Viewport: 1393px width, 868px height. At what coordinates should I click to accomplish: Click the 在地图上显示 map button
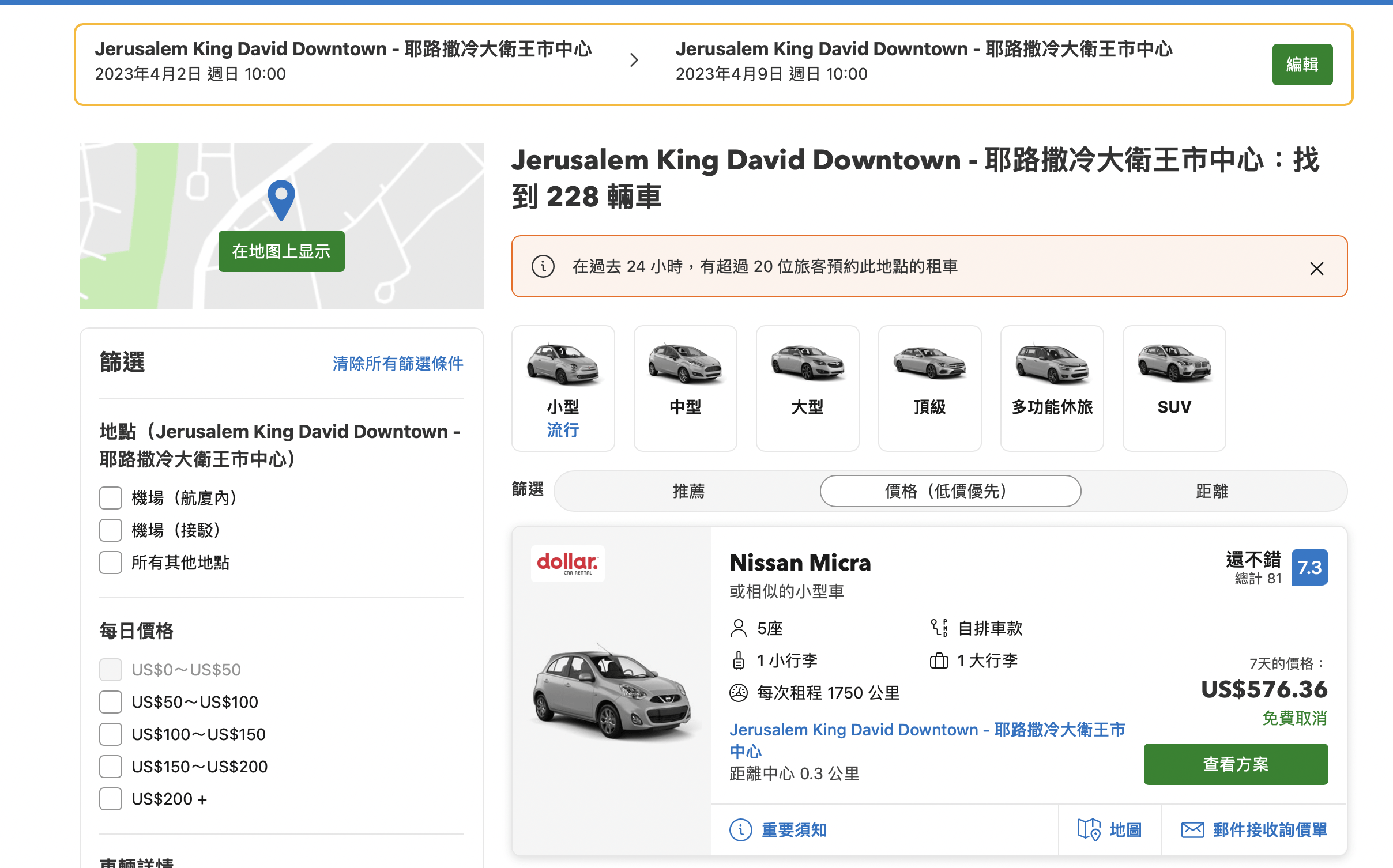[281, 251]
